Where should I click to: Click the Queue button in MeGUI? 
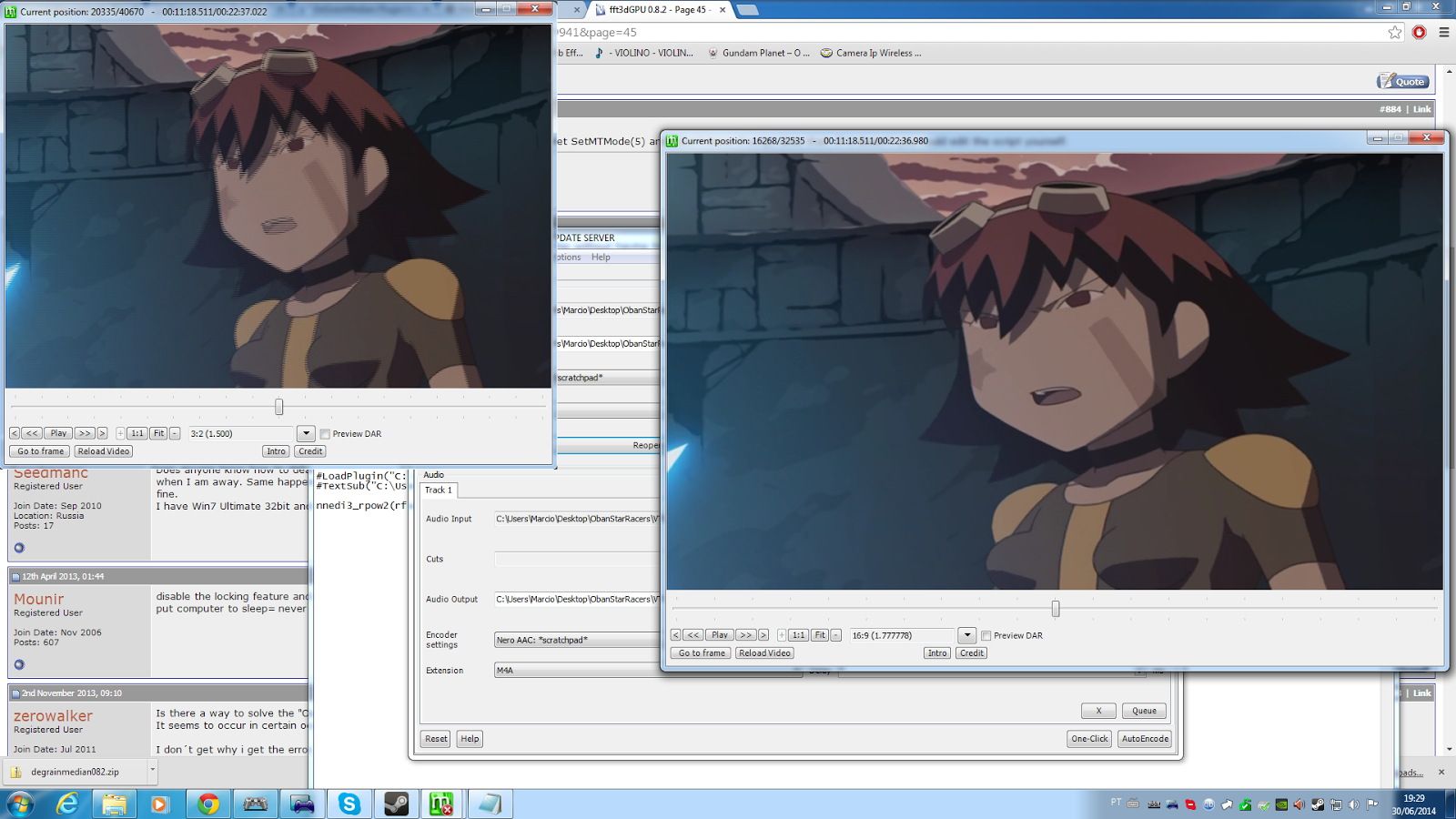point(1144,711)
